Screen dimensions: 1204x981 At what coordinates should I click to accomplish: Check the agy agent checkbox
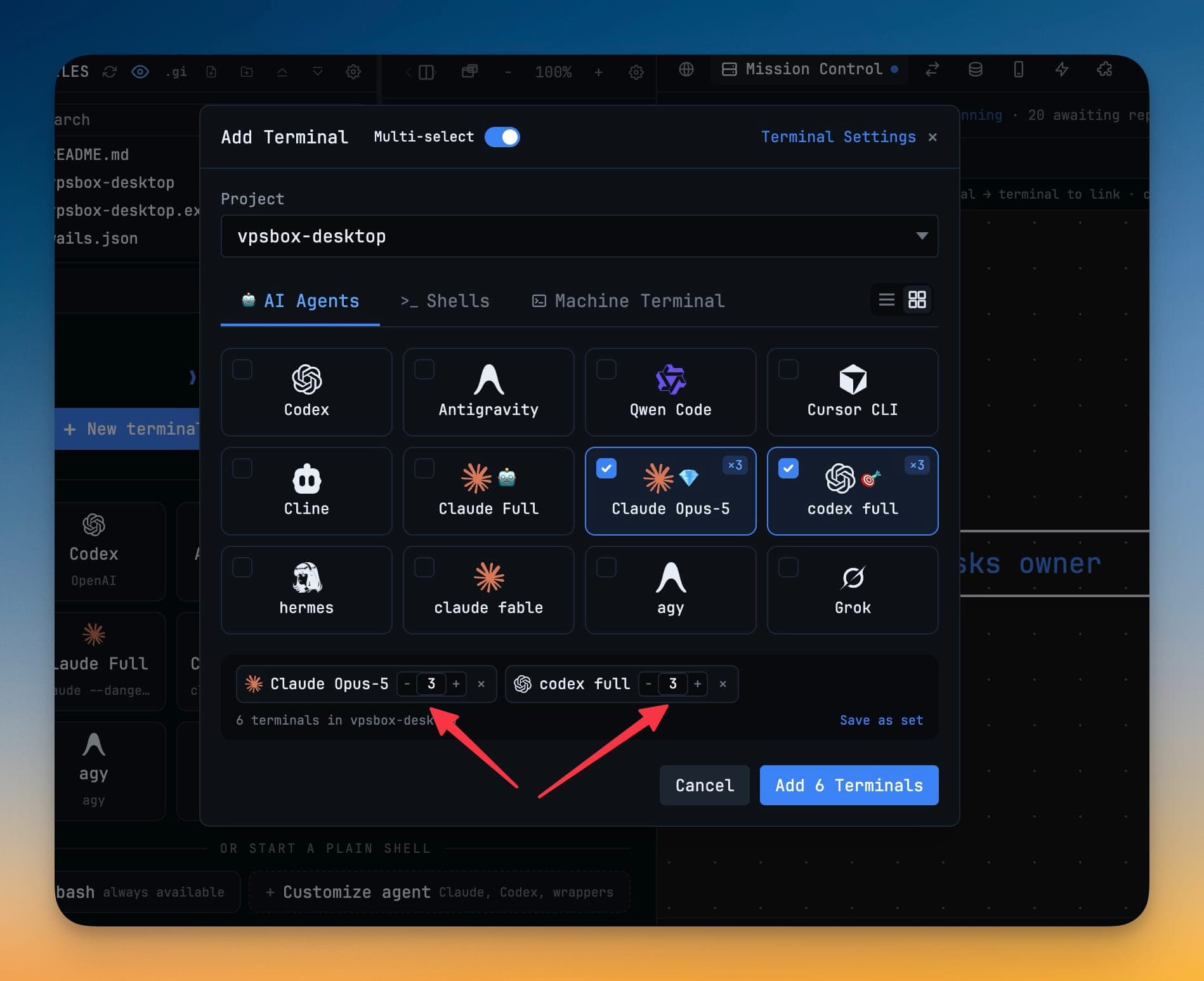coord(606,567)
